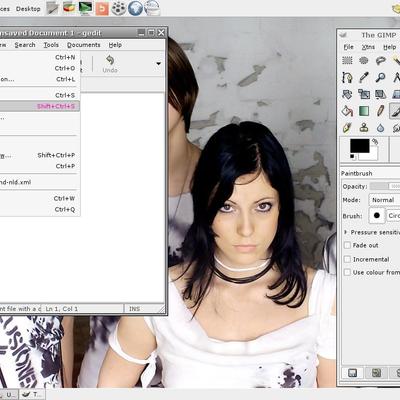Open the recent file ending nd-nld.xml

click(x=40, y=182)
